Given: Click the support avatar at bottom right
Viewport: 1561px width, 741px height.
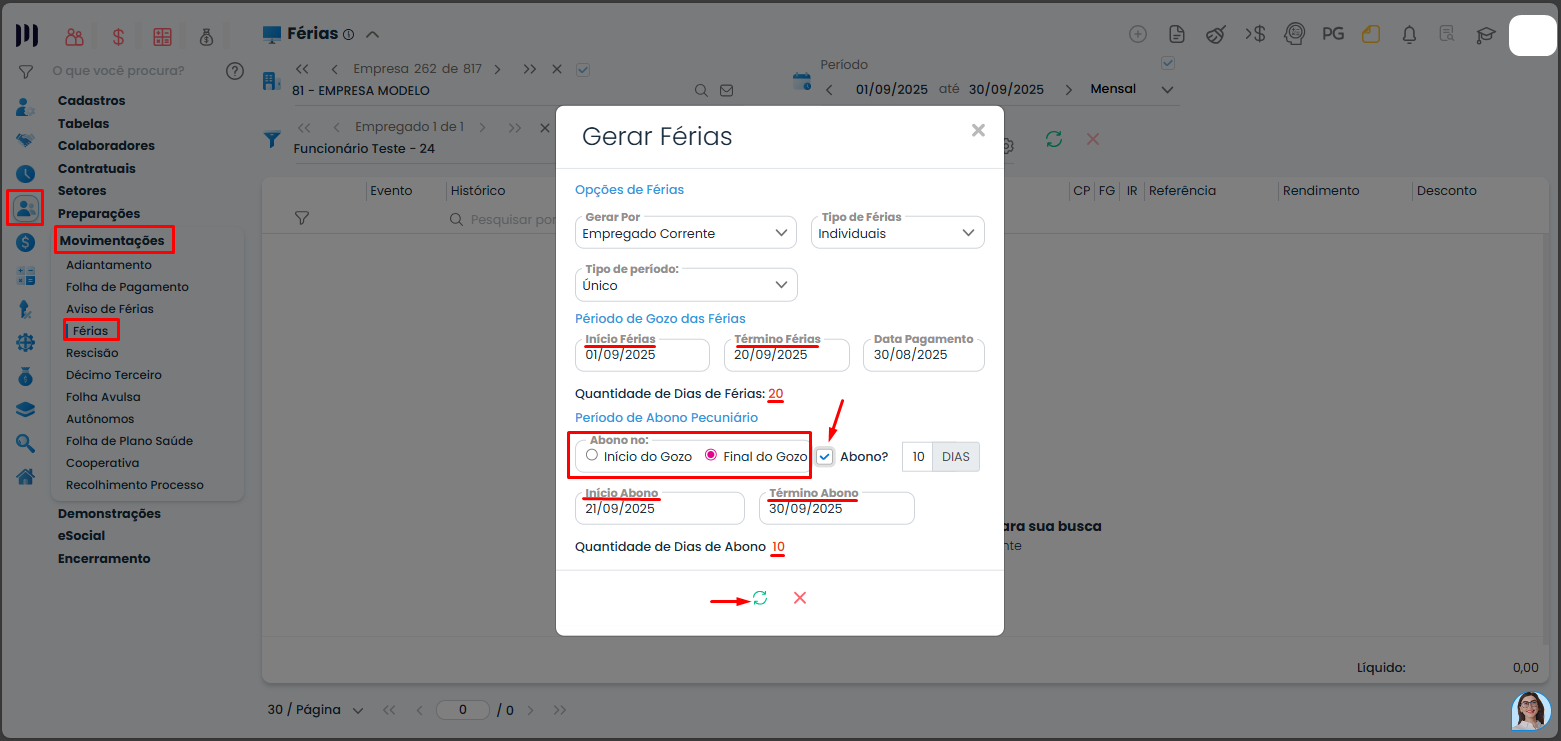Looking at the screenshot, I should pos(1530,710).
